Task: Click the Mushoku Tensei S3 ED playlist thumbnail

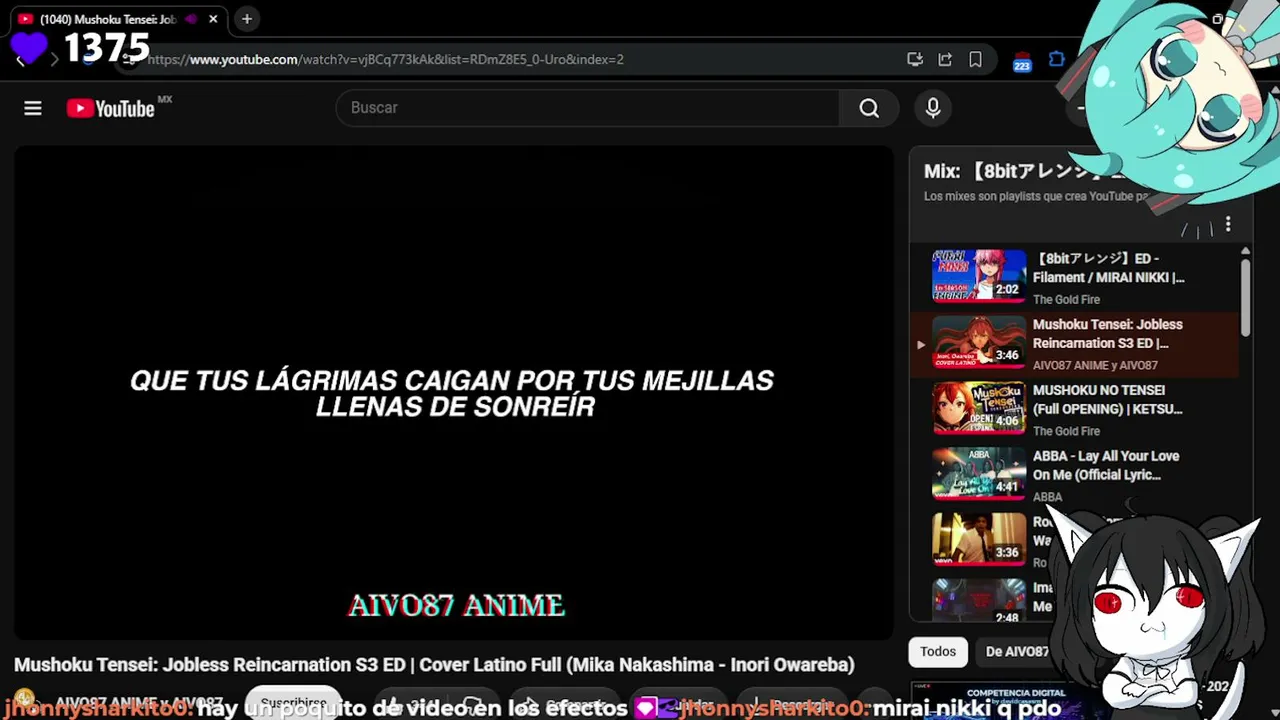Action: tap(979, 341)
